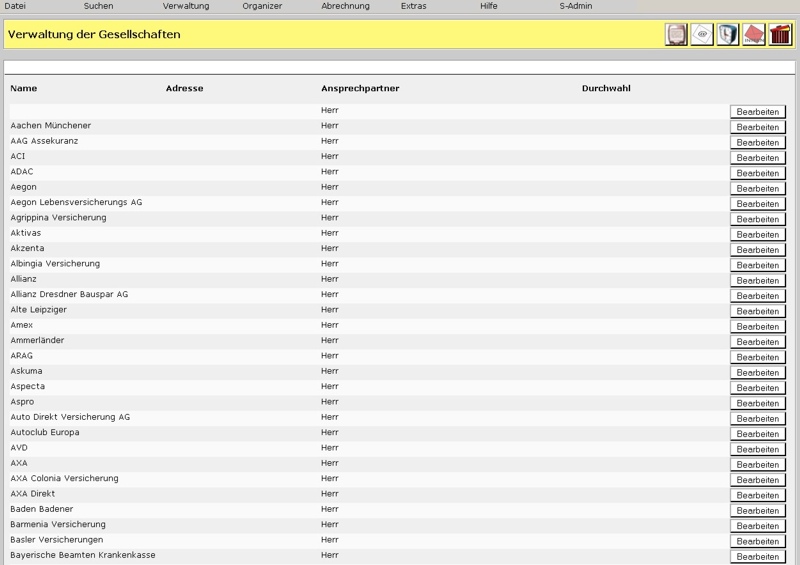800x565 pixels.
Task: Edit the Aktivas row
Action: pos(758,234)
